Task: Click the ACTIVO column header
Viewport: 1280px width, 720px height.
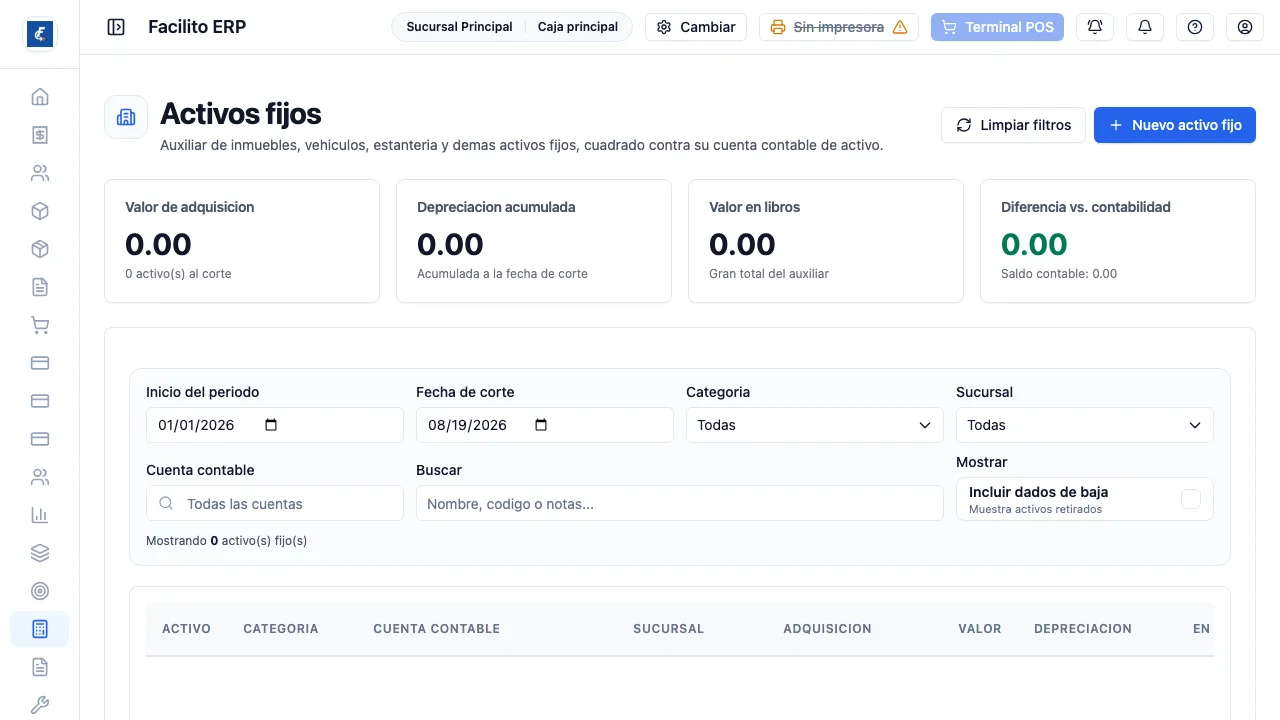Action: tap(186, 629)
